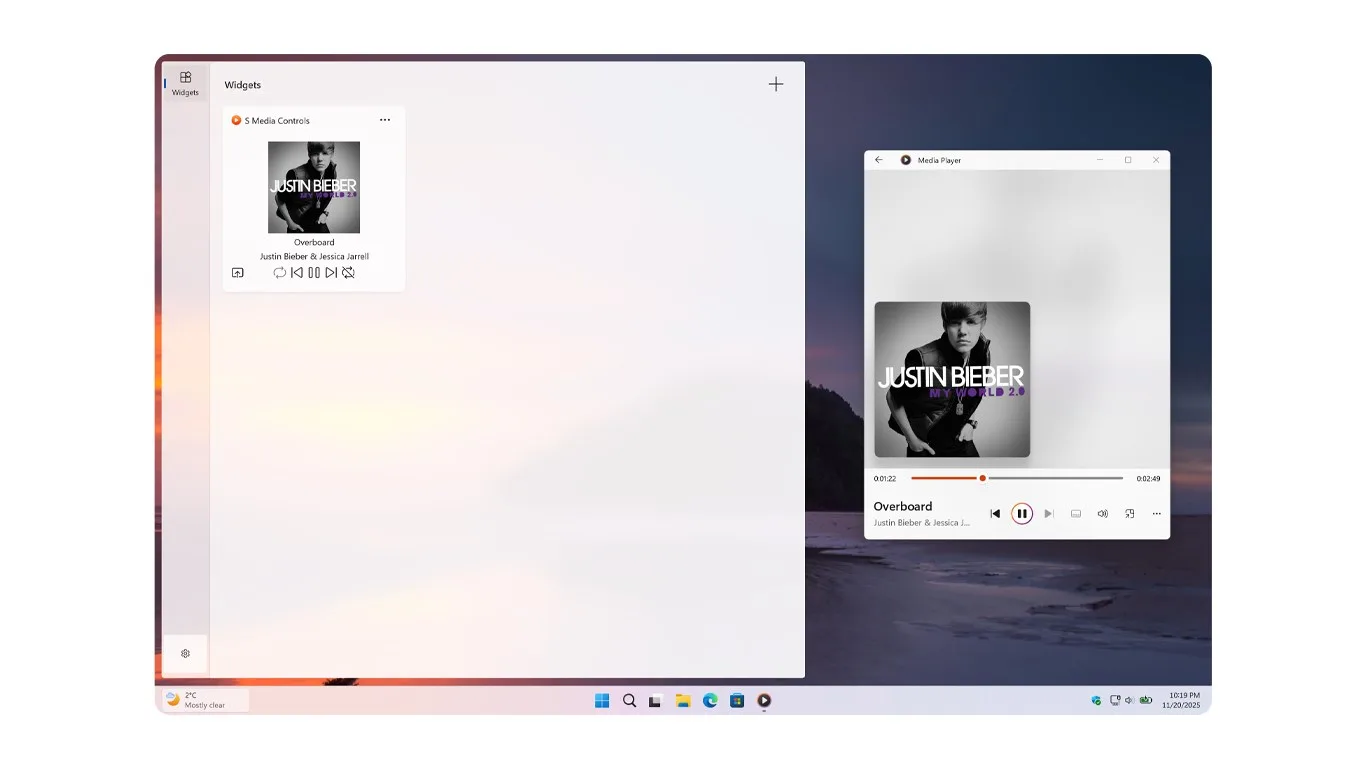Click Media Player icon on the taskbar

[764, 701]
